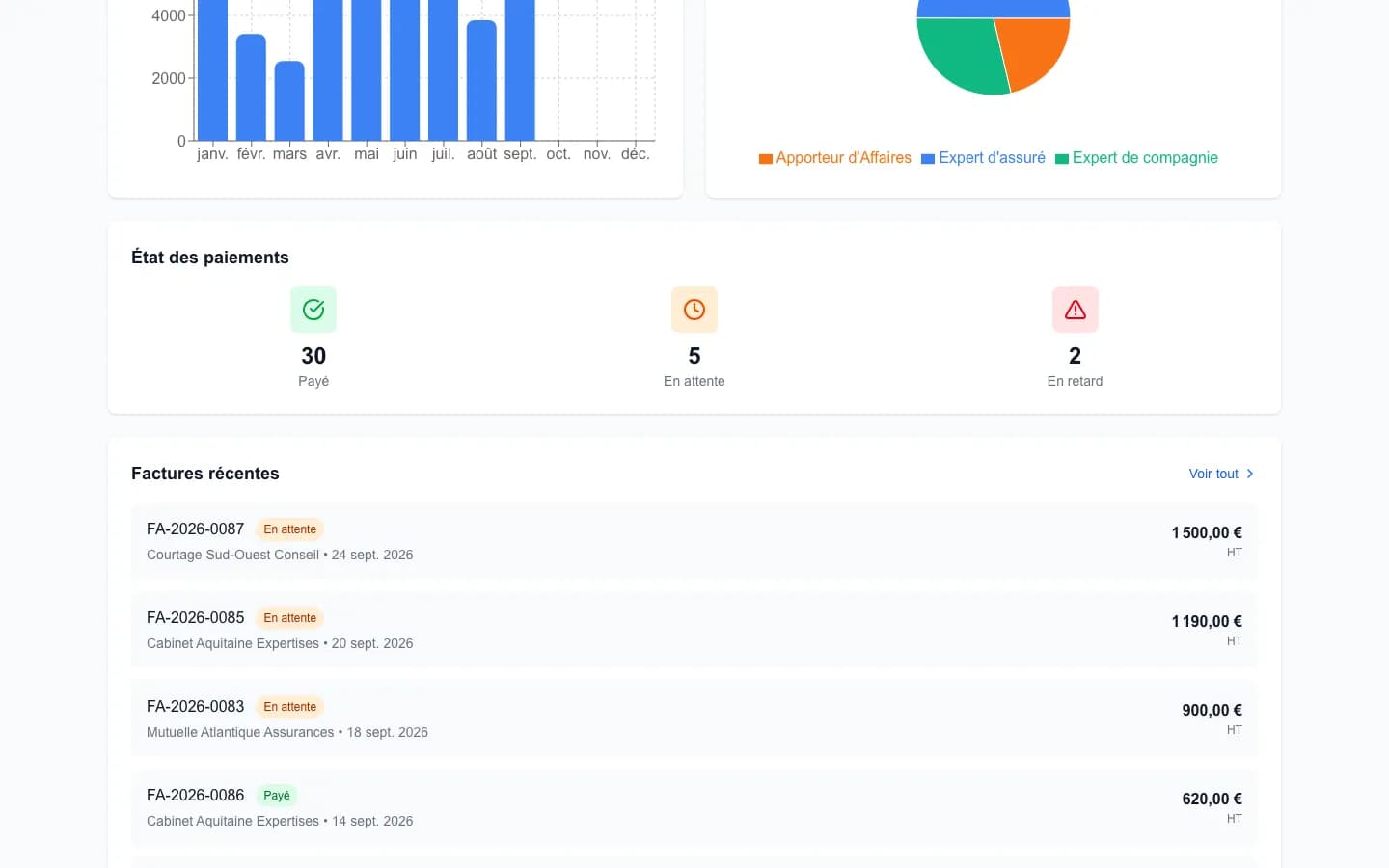
Task: Click the red warning En retard icon
Action: 1075,310
